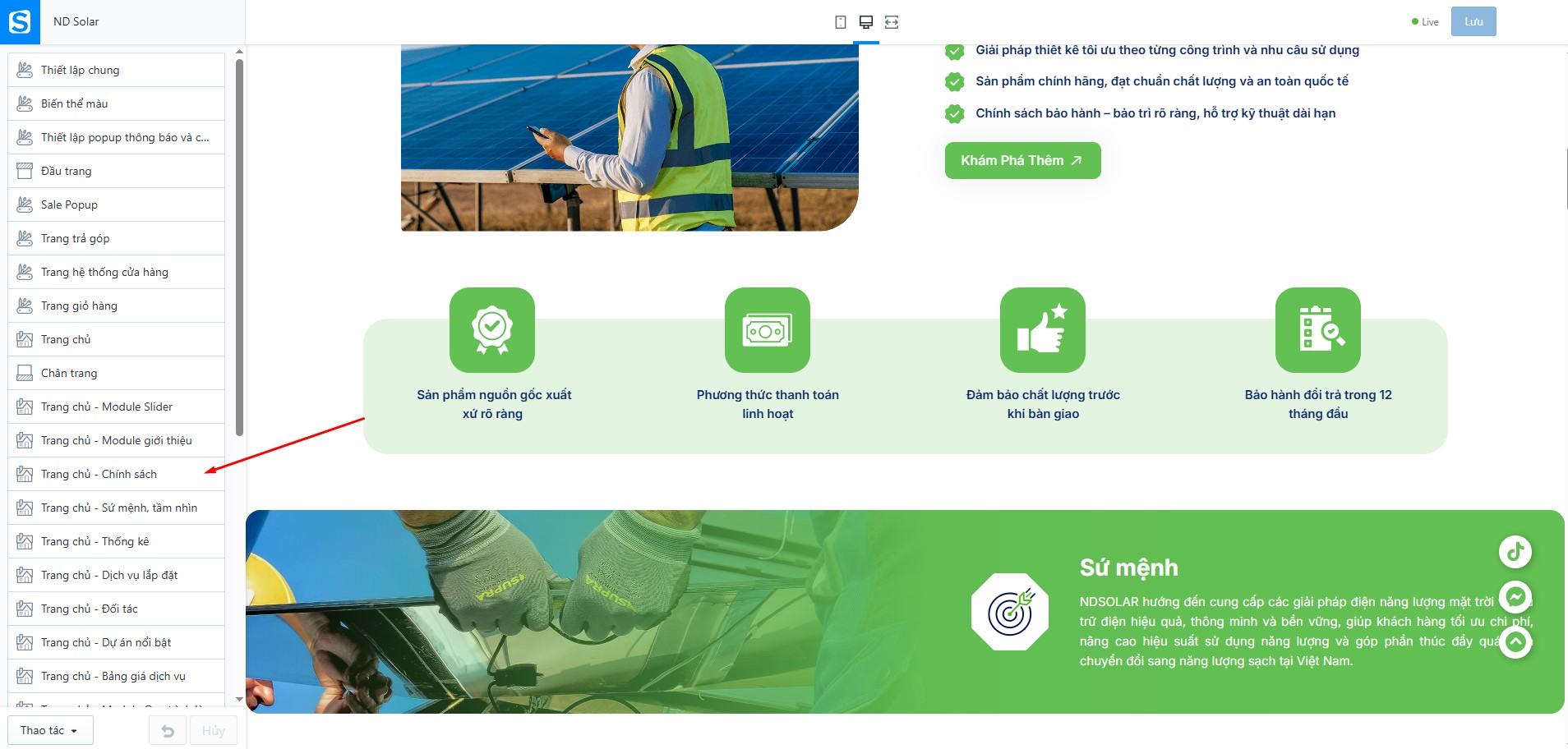Click 'Bảo hành đổi trả trong 12 tháng đầu'
Viewport: 1568px width, 749px height.
[1318, 404]
